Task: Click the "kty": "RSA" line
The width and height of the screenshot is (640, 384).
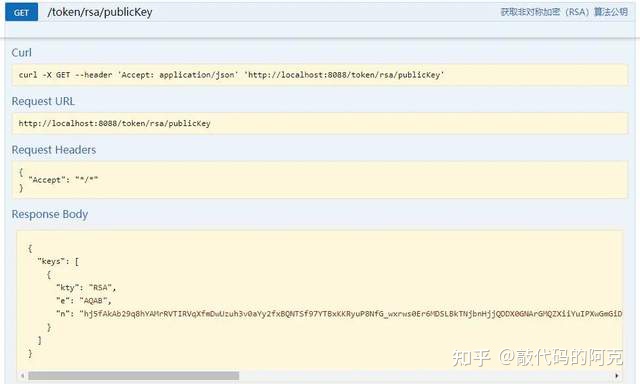Action: (x=86, y=288)
